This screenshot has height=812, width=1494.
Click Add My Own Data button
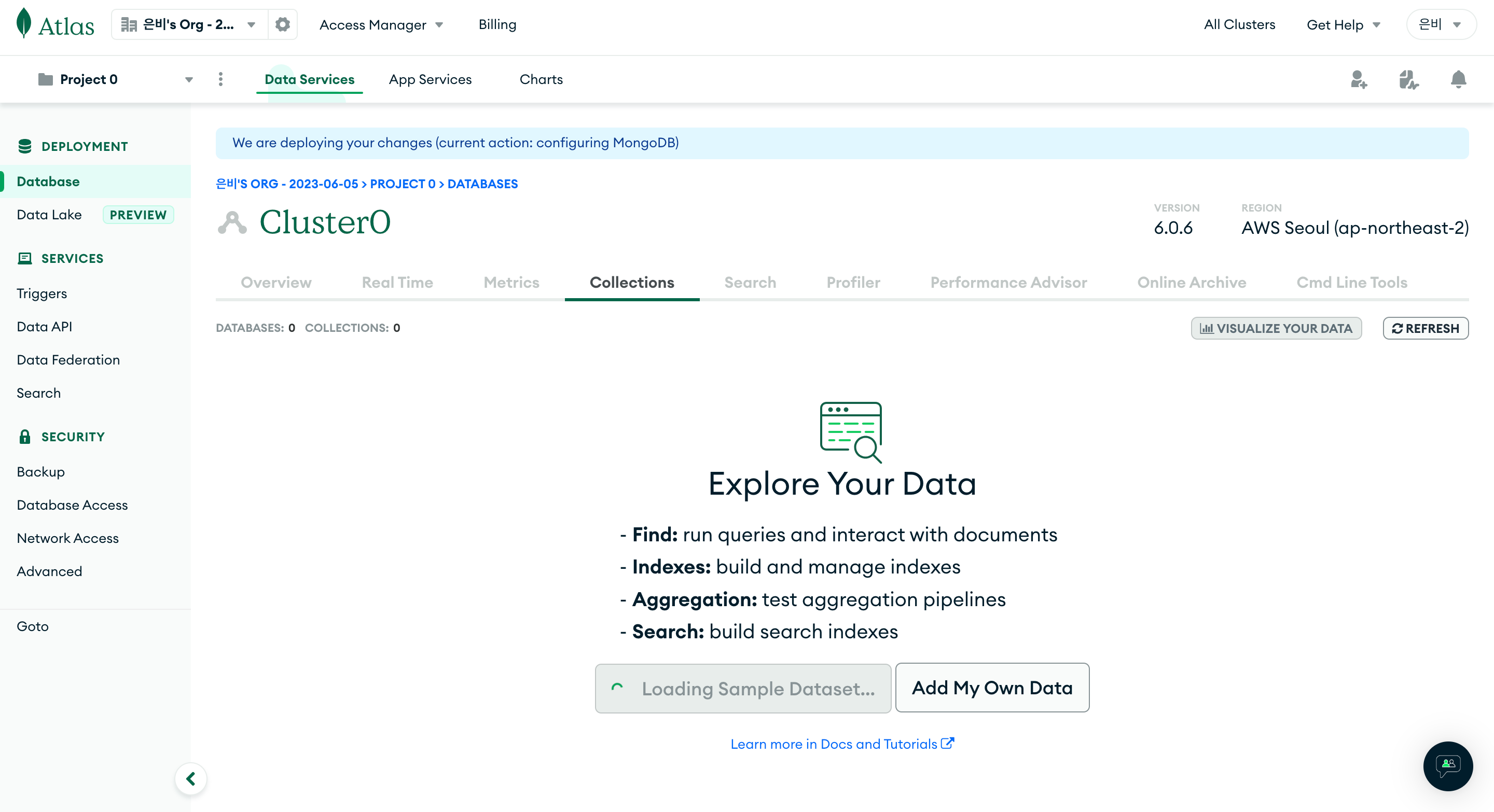click(992, 688)
